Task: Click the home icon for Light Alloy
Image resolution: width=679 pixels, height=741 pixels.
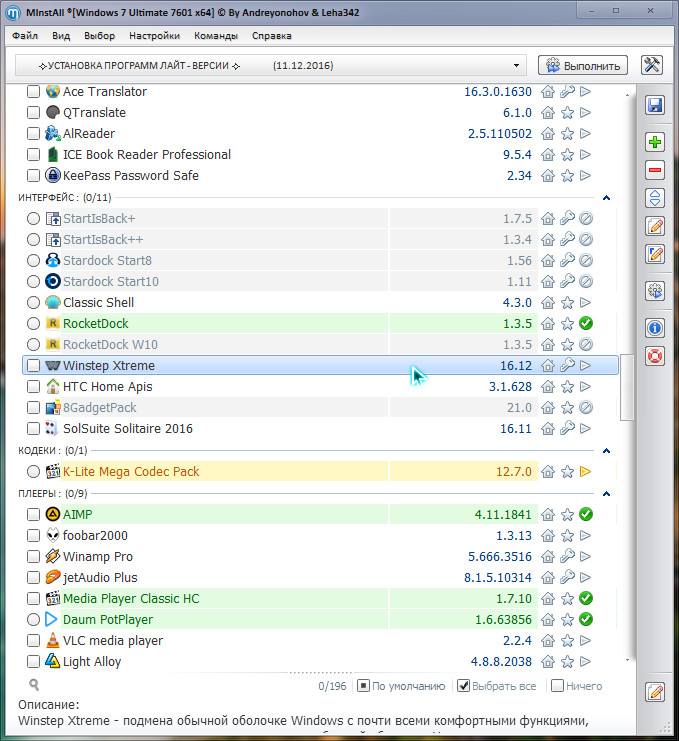Action: pyautogui.click(x=548, y=662)
